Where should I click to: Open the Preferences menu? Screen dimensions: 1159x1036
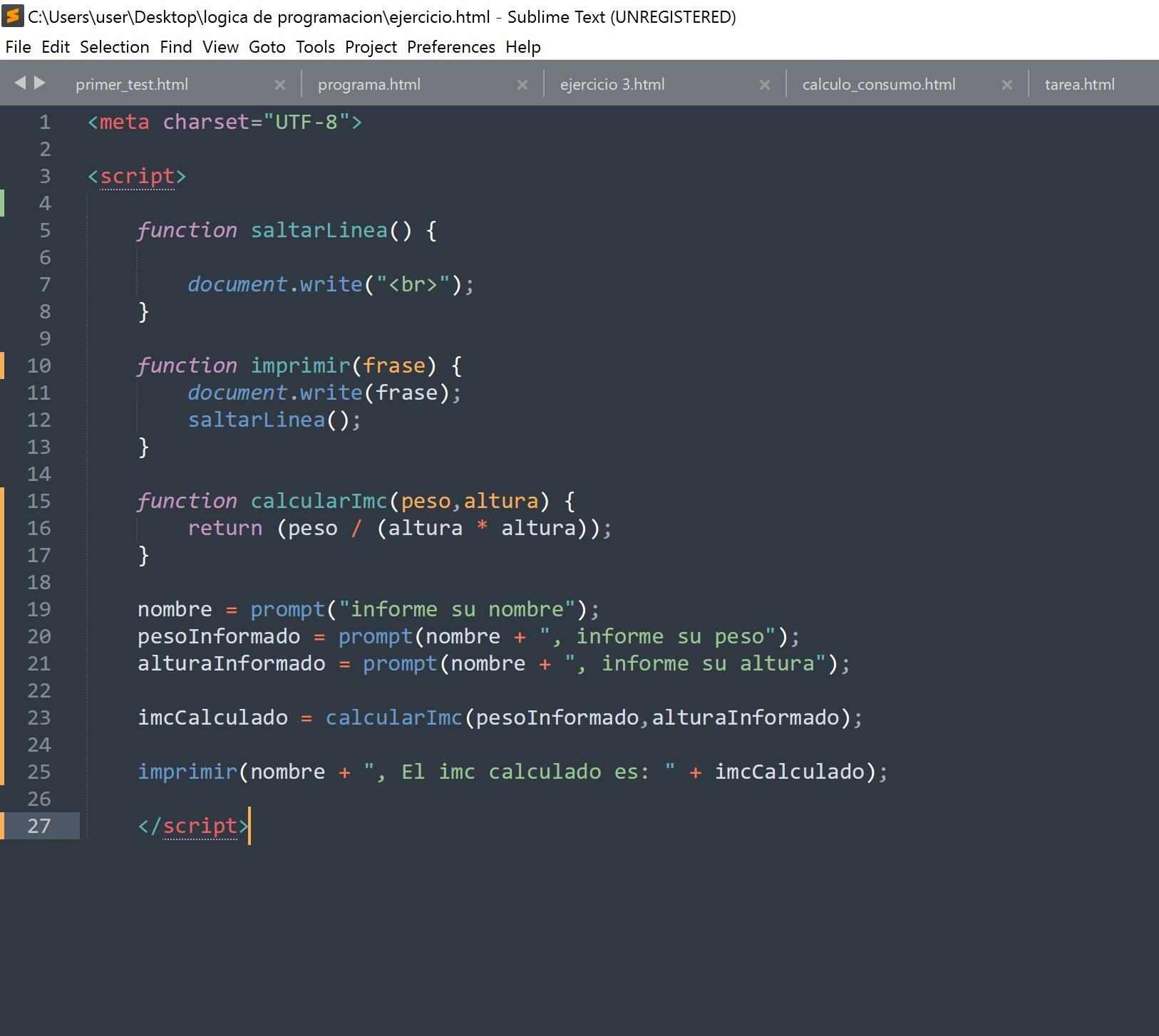pos(451,47)
